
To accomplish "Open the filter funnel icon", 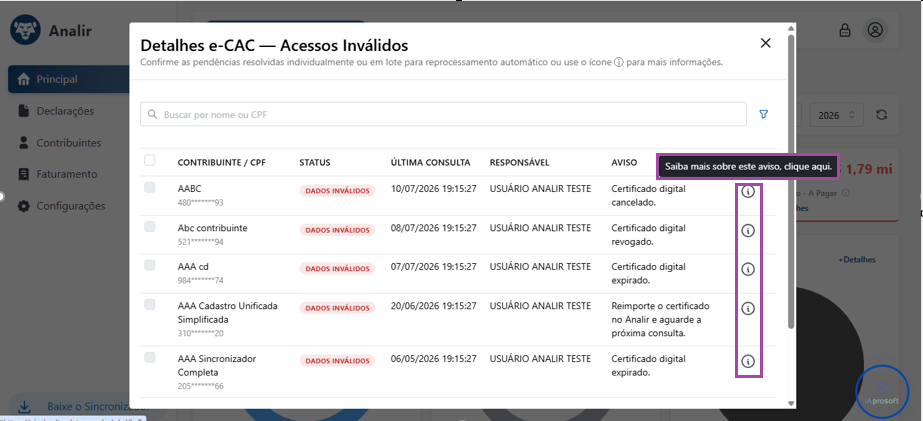I will (x=763, y=115).
